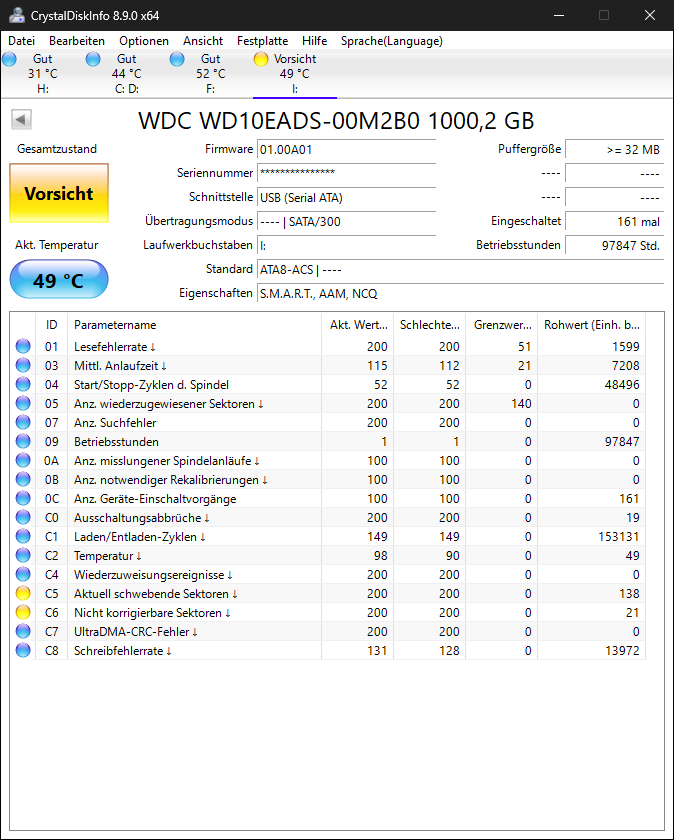Click raw value 13972 of Schreibfehlerrate
This screenshot has height=840, width=674.
[622, 651]
